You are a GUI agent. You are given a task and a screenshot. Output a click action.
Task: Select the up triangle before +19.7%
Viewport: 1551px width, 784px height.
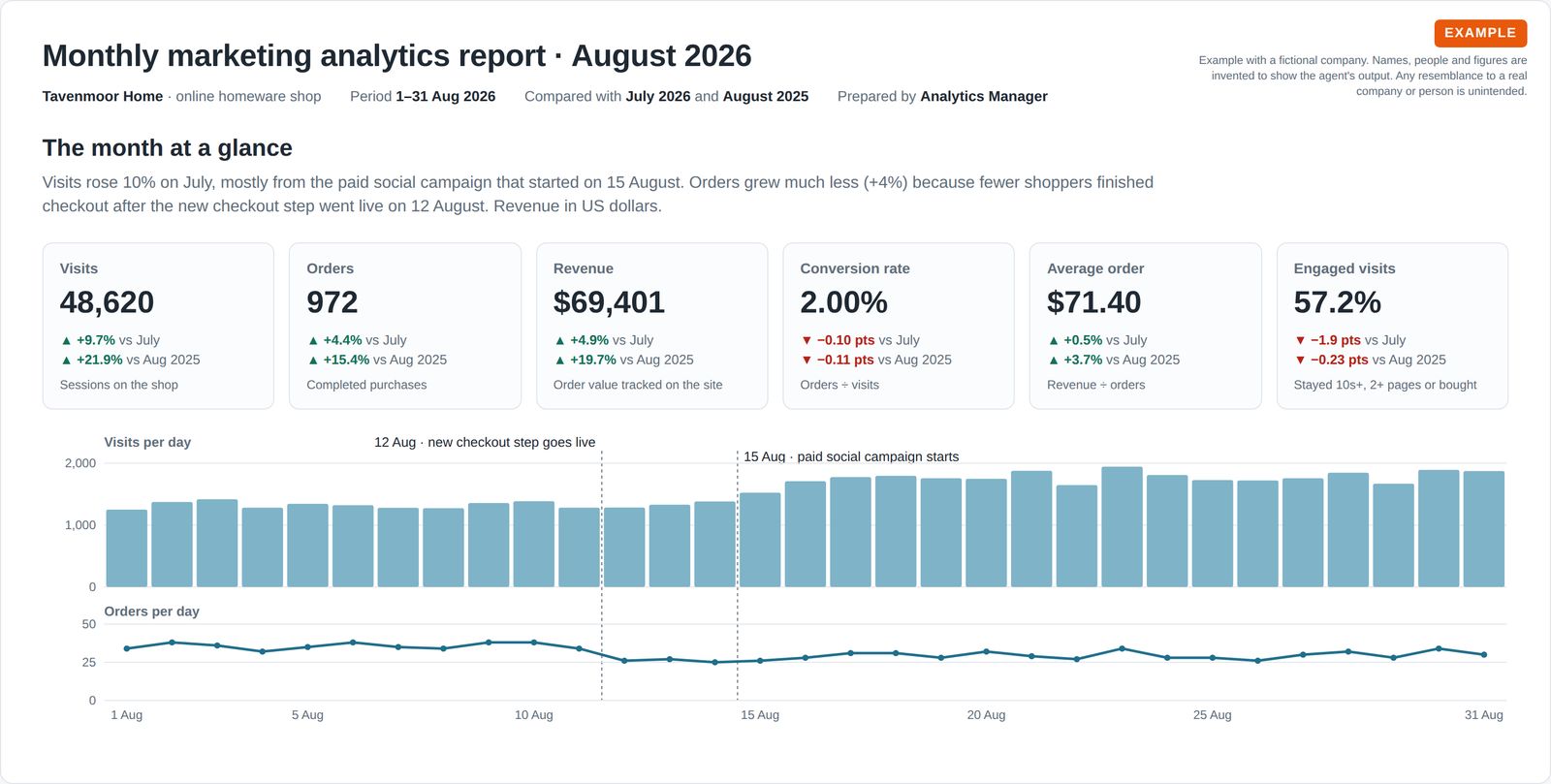(559, 360)
